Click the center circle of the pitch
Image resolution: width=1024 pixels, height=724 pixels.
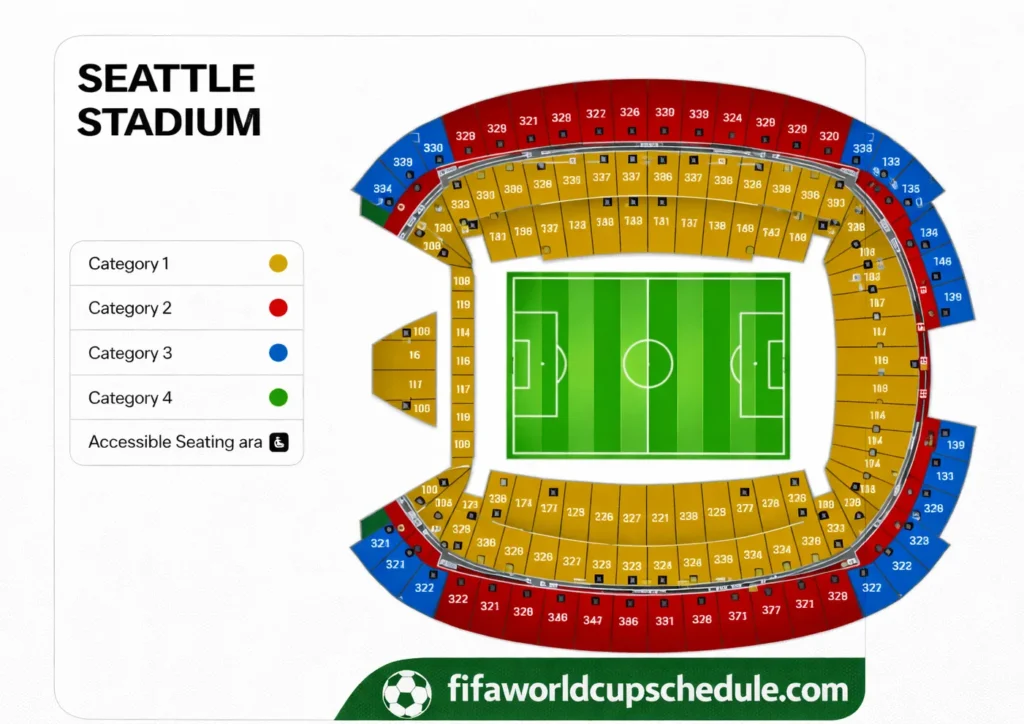pyautogui.click(x=647, y=363)
